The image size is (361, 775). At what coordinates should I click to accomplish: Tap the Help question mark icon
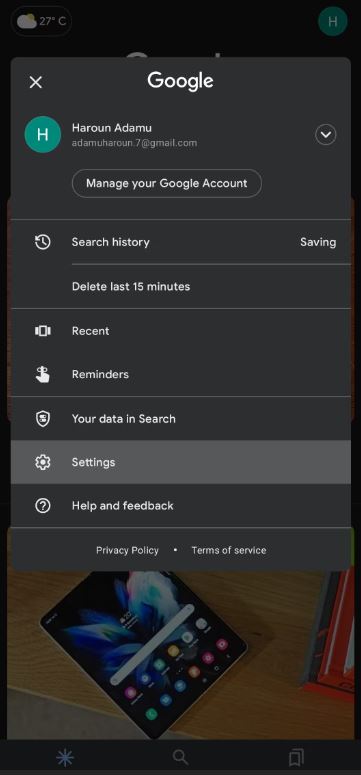pos(43,506)
